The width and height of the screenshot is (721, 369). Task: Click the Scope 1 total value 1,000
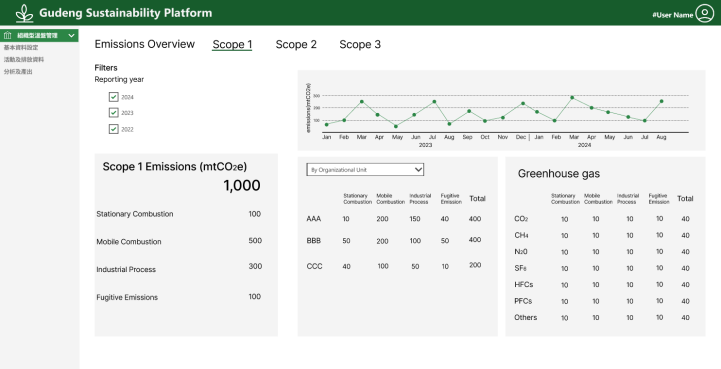[x=242, y=185]
